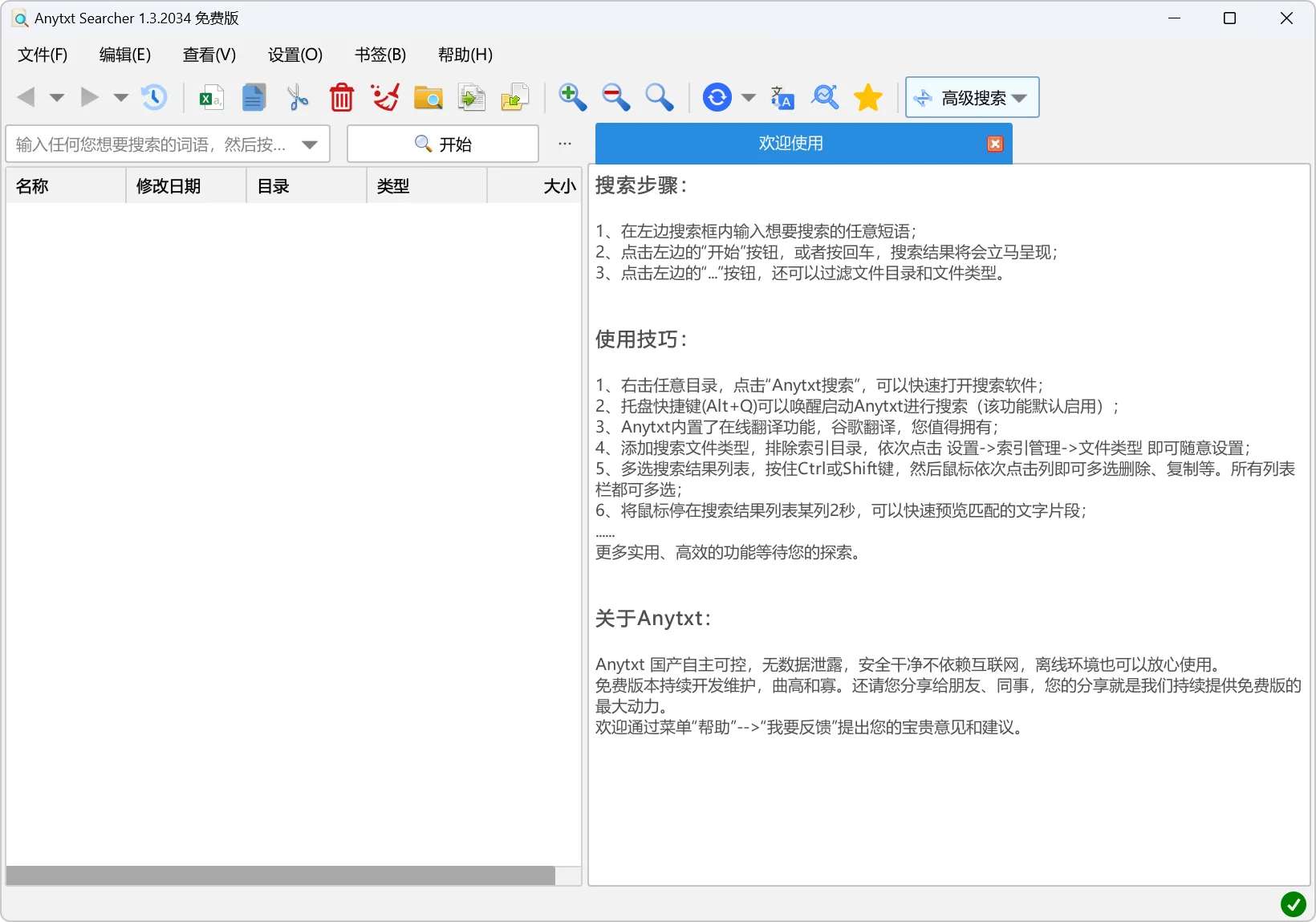Export results to Excel icon
1316x922 pixels.
211,98
